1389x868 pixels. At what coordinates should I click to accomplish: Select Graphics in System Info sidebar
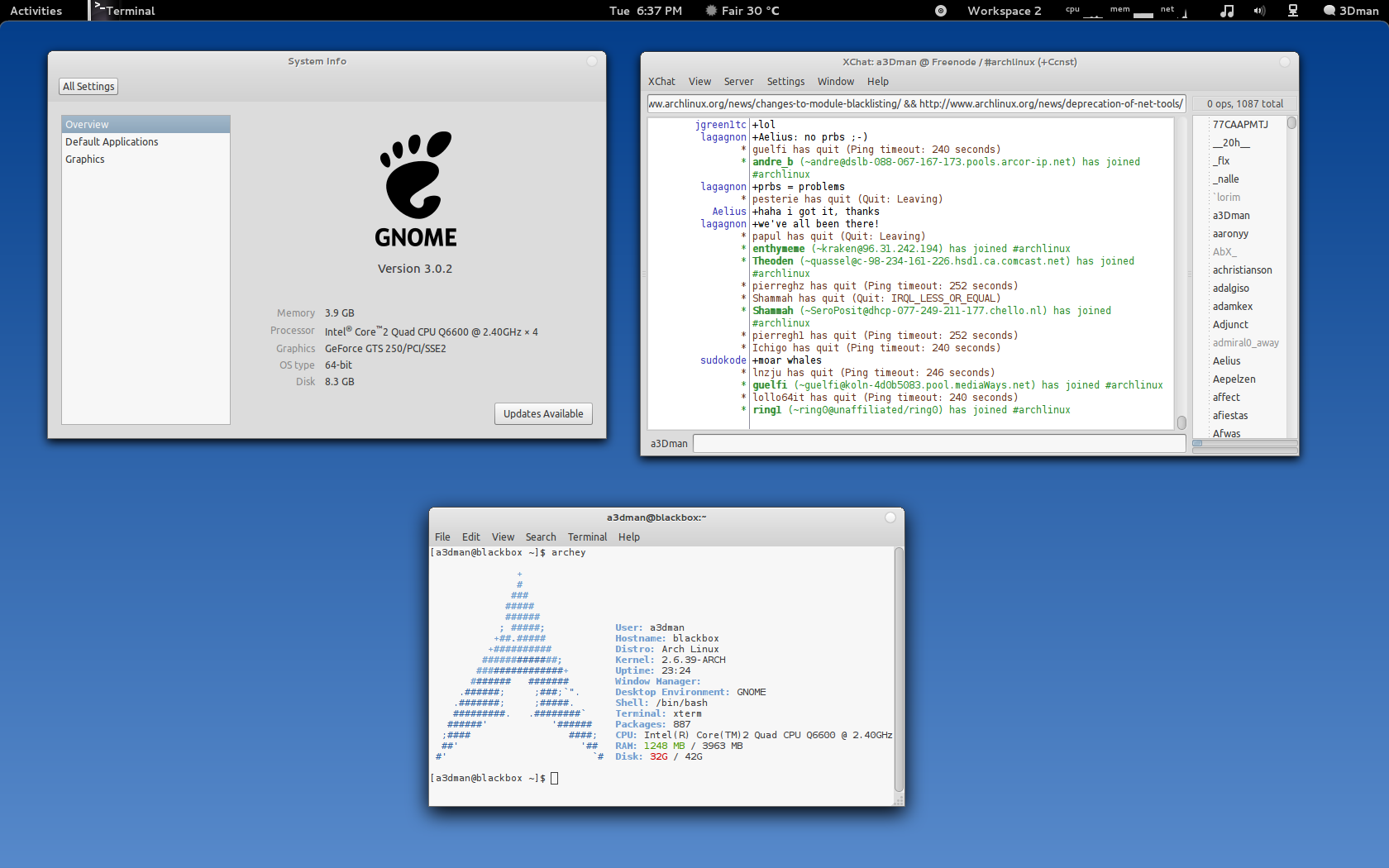tap(146, 159)
